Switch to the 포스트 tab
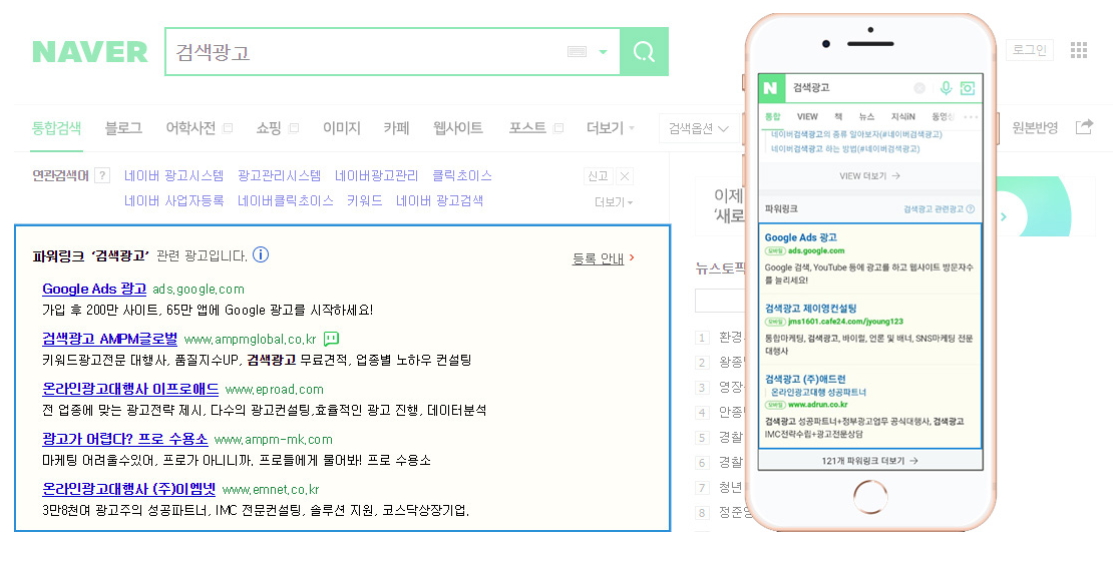Screen dimensions: 1113x566 (527, 128)
